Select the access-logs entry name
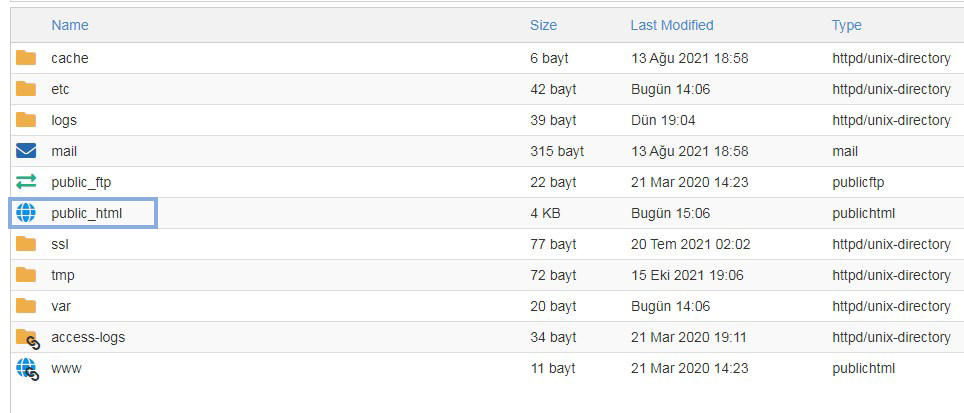The height and width of the screenshot is (413, 964). (88, 337)
